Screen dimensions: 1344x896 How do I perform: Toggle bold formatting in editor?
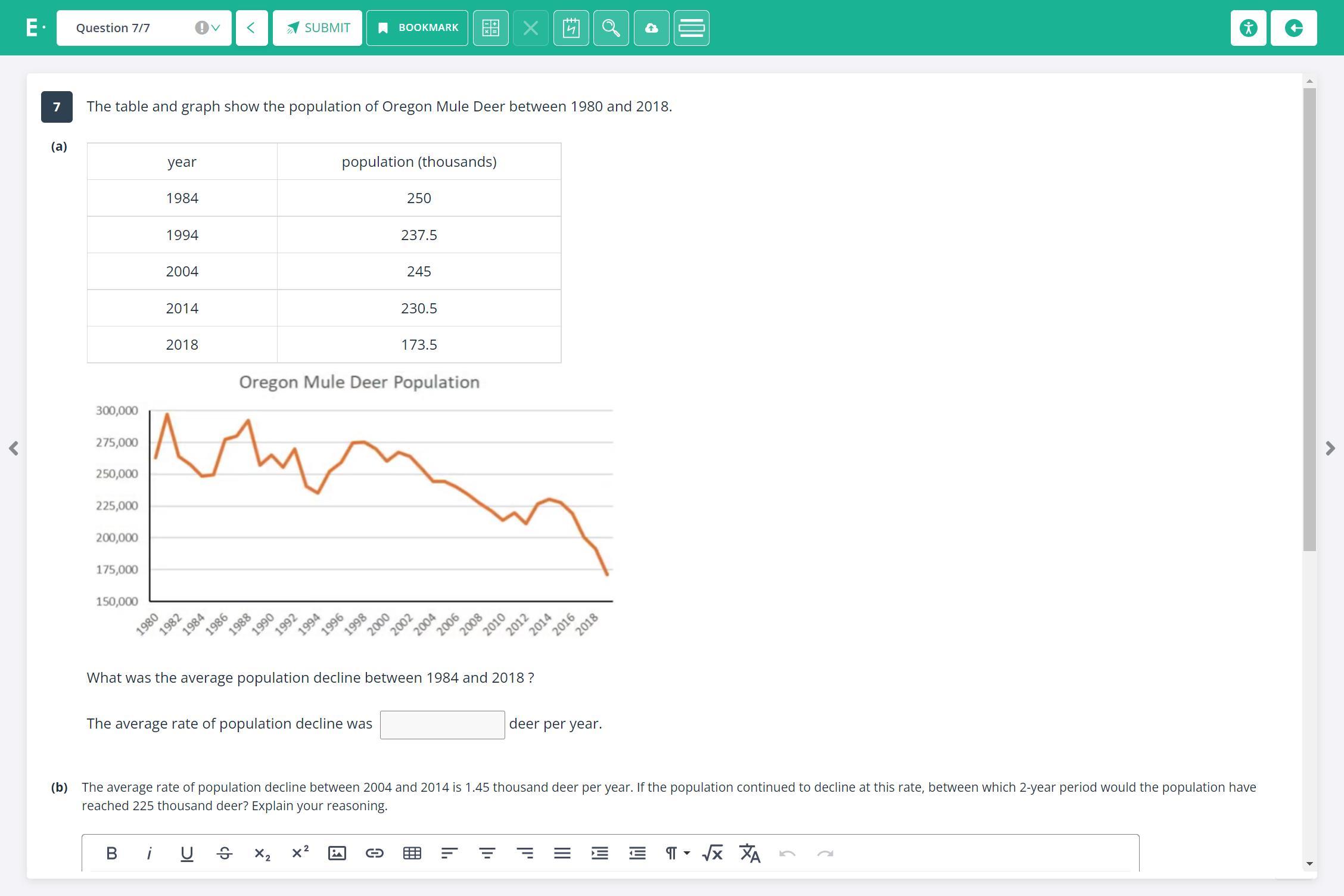coord(111,853)
